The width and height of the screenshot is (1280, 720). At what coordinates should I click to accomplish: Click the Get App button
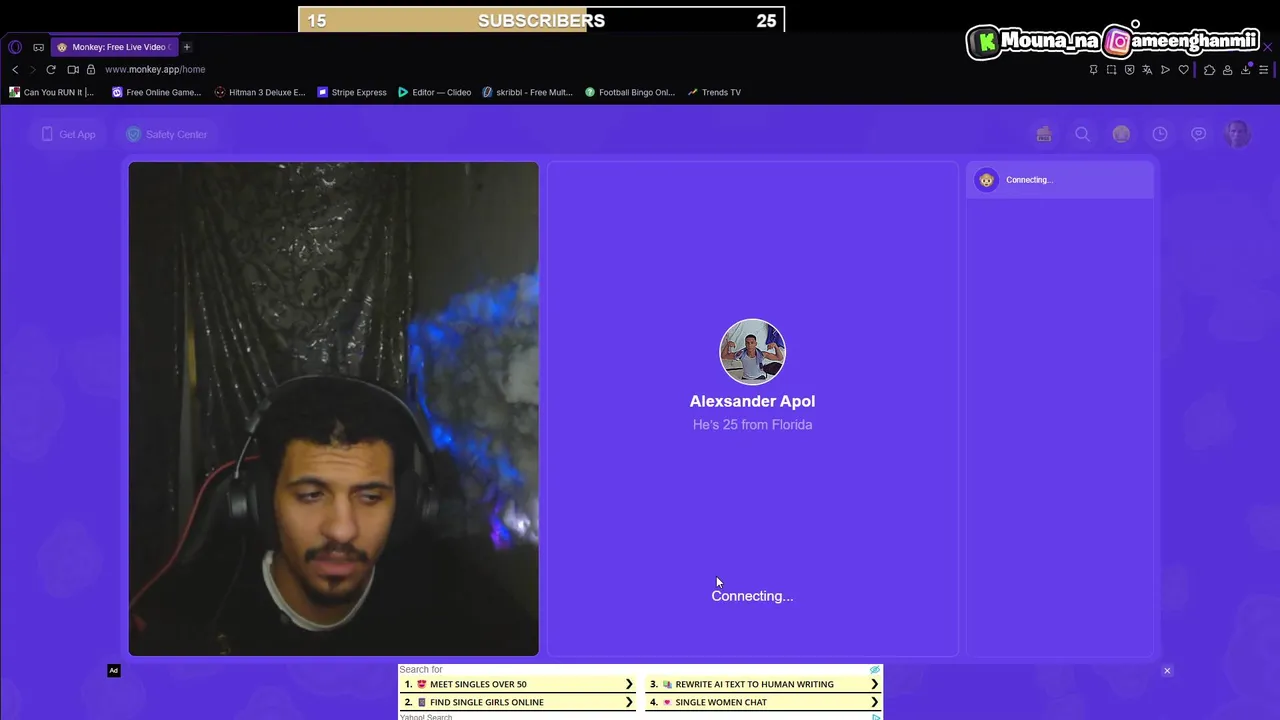68,134
